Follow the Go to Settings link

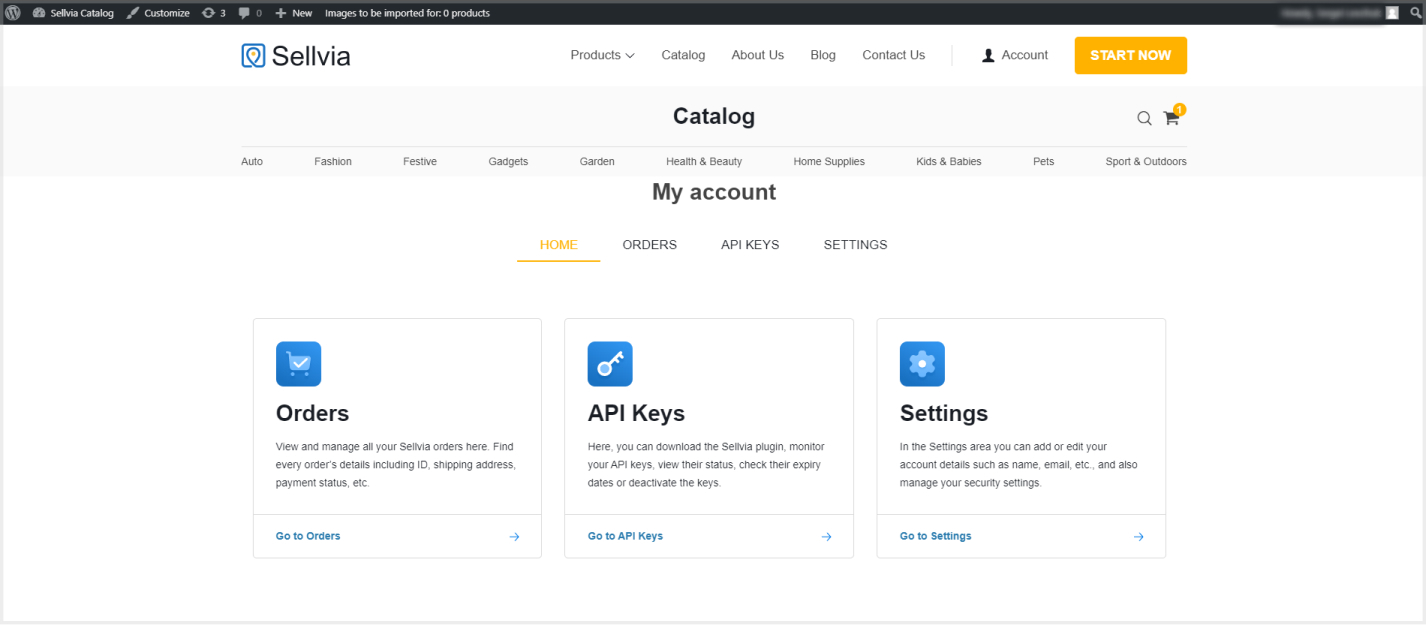(x=936, y=536)
